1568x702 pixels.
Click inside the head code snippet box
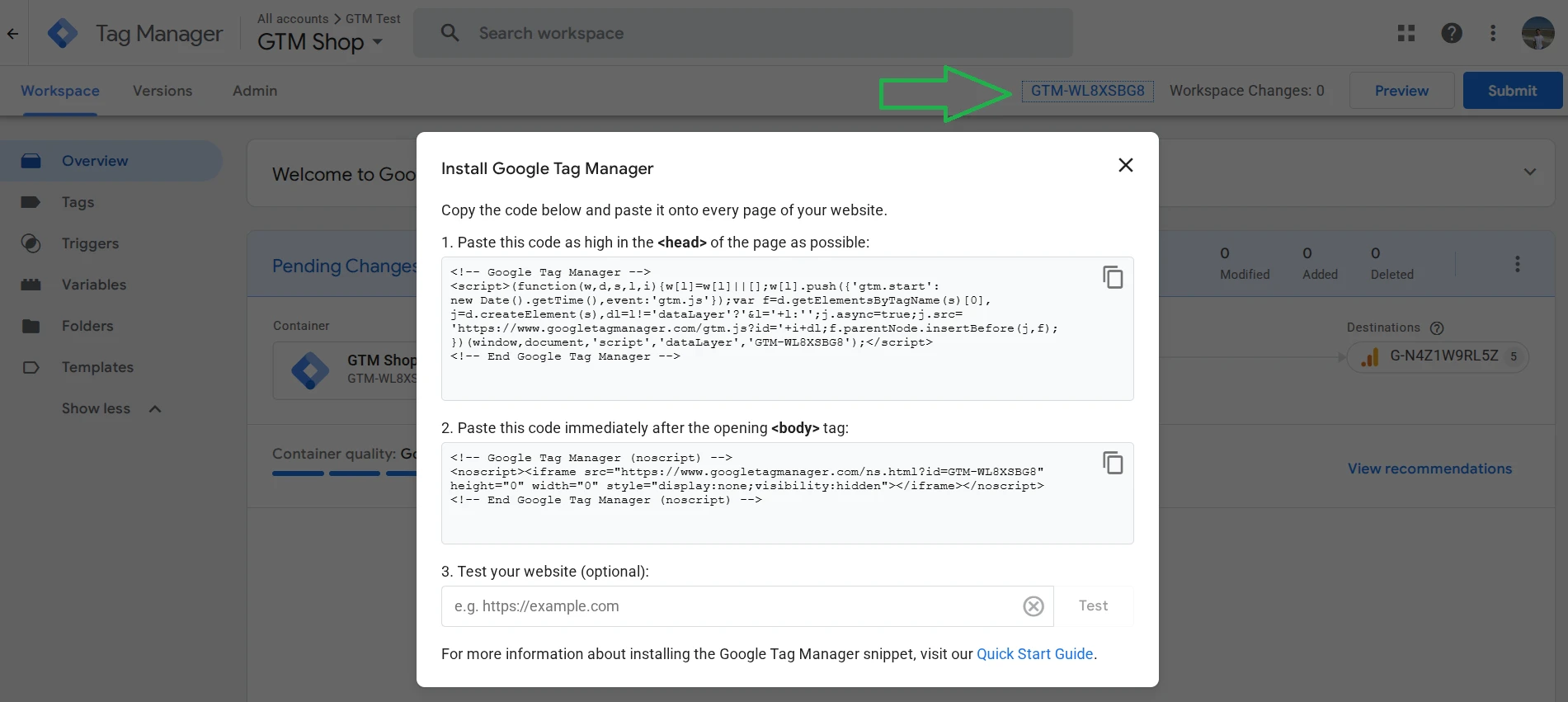(x=787, y=329)
